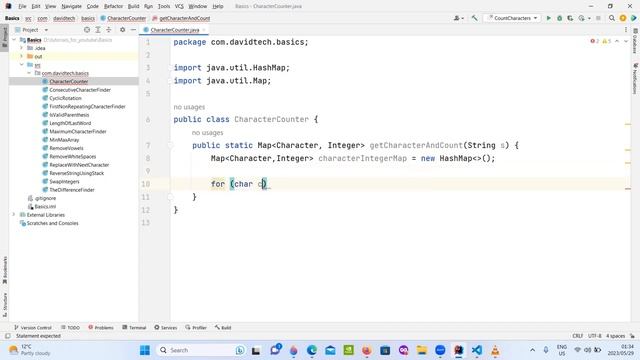This screenshot has height=360, width=640.
Task: Select TheDifferenceFinder class
Action: pyautogui.click(x=72, y=190)
